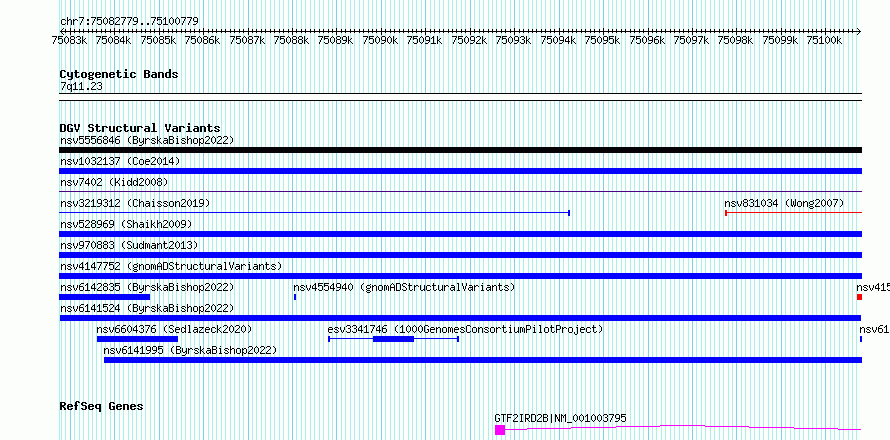Click the 75093k ruler tick label

tap(514, 40)
